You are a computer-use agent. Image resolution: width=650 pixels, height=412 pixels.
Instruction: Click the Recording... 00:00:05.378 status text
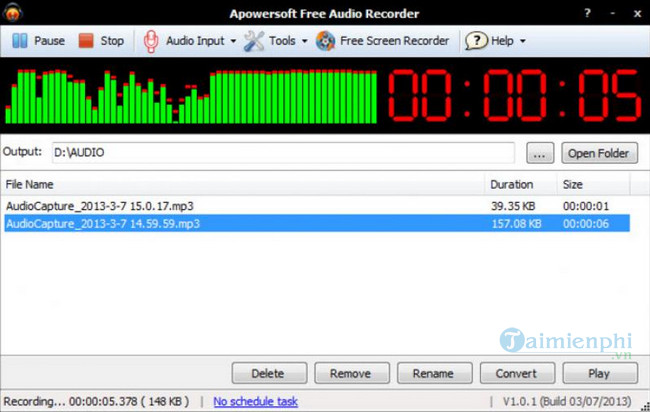[96, 401]
